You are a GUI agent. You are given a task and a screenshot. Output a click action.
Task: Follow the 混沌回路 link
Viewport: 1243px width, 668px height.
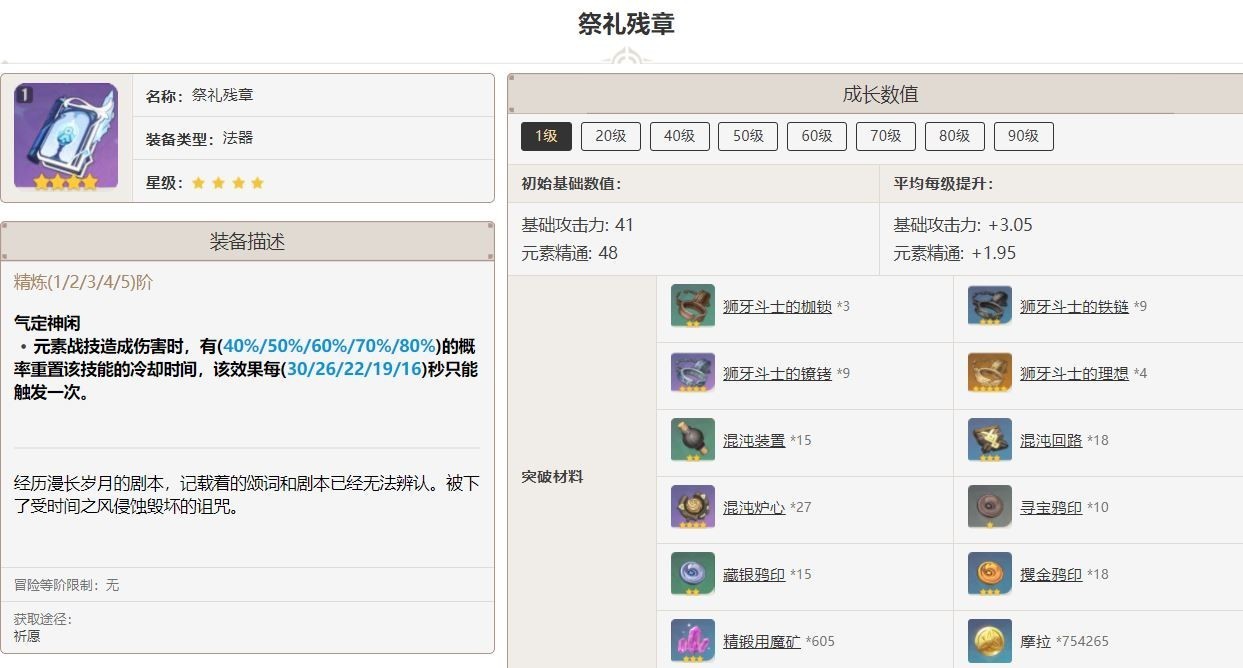point(1051,440)
